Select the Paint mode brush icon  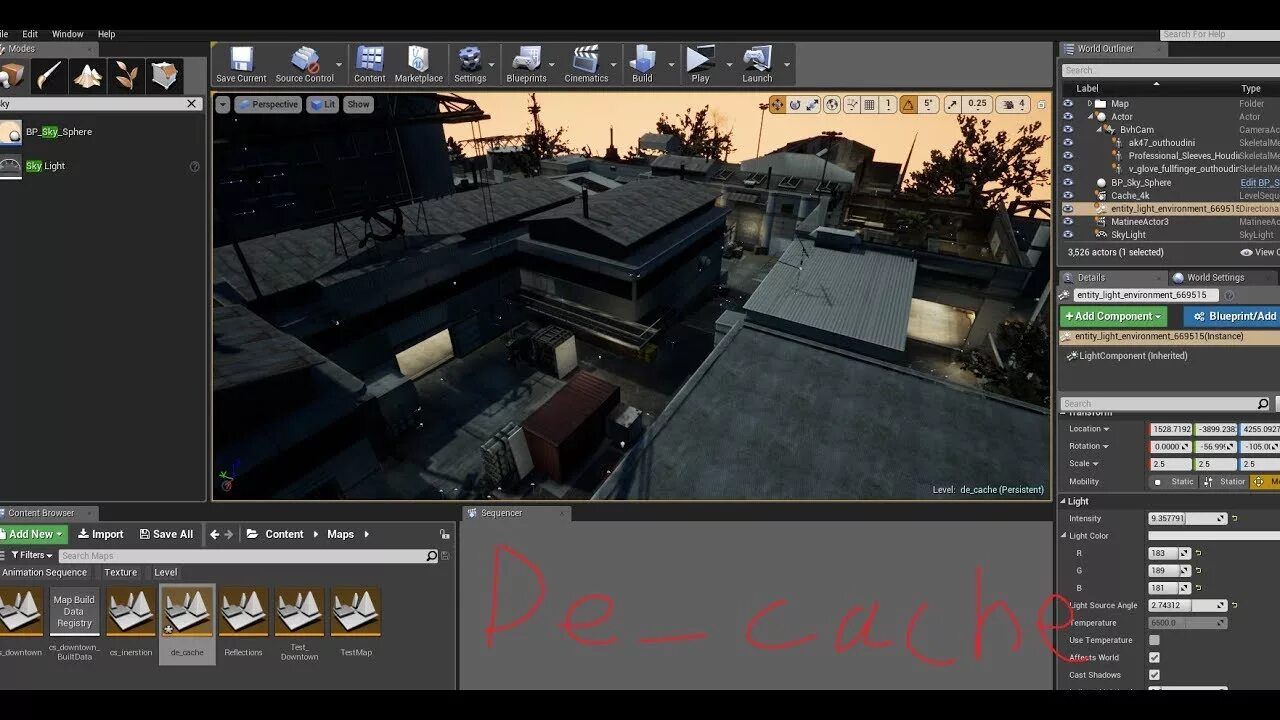coord(49,76)
